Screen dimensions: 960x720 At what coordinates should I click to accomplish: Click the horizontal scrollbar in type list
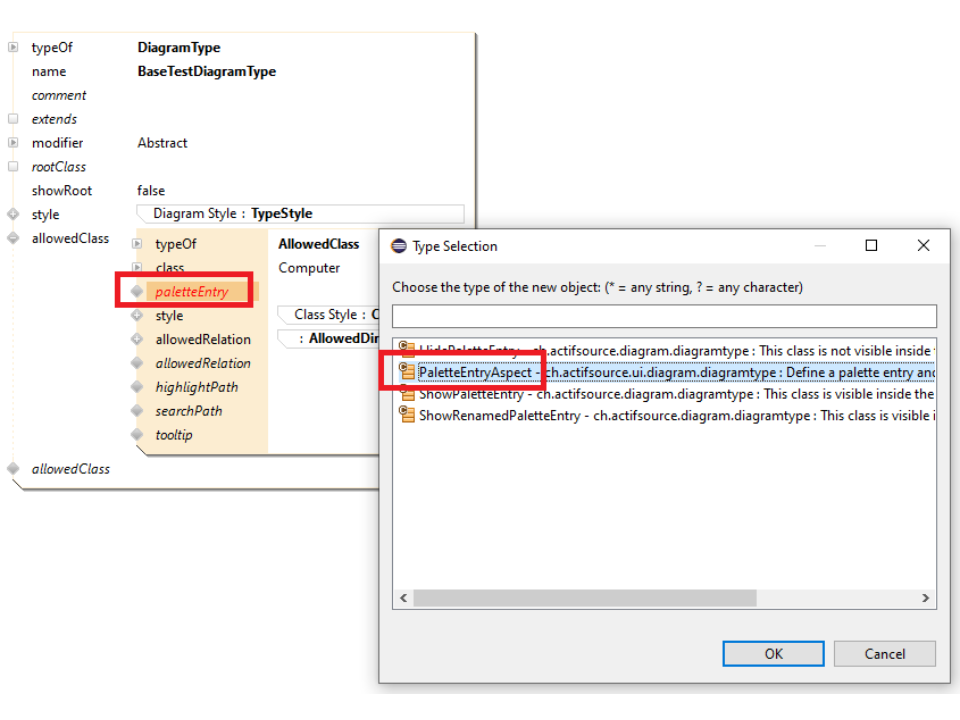tap(584, 598)
